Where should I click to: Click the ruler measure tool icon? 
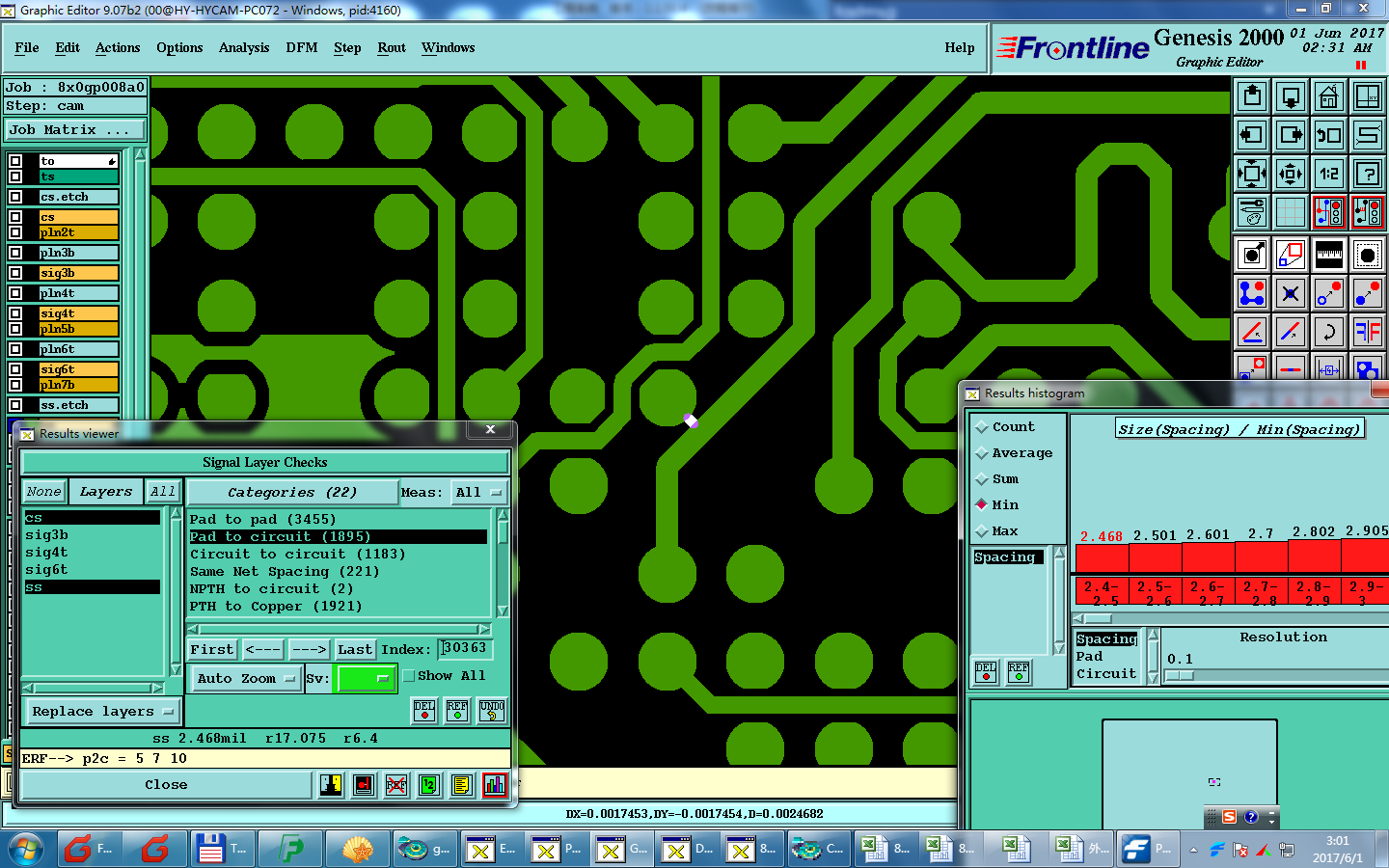click(1329, 255)
